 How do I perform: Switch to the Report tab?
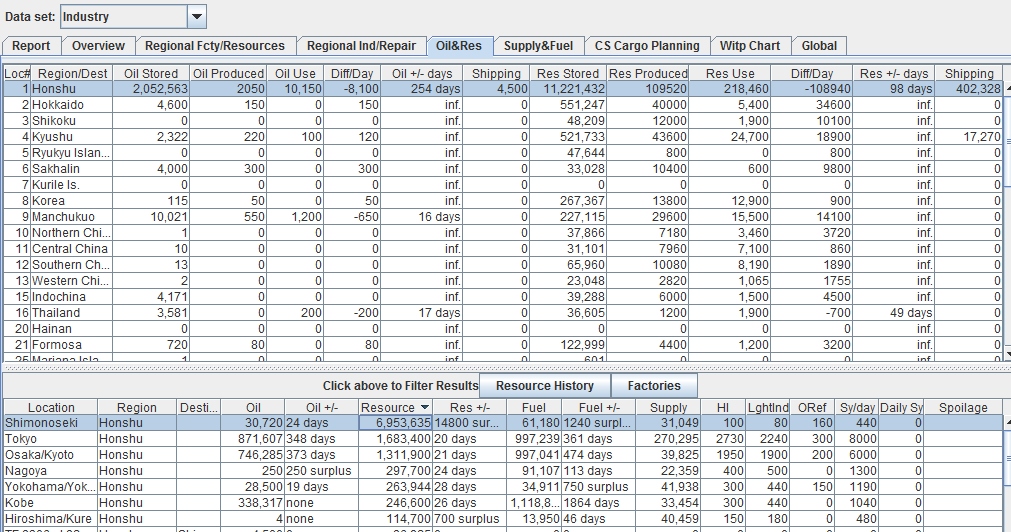click(x=31, y=46)
